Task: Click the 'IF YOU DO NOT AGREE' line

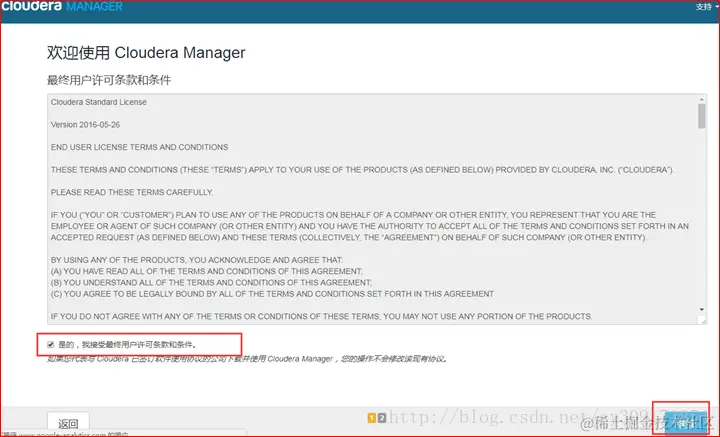Action: pos(321,316)
